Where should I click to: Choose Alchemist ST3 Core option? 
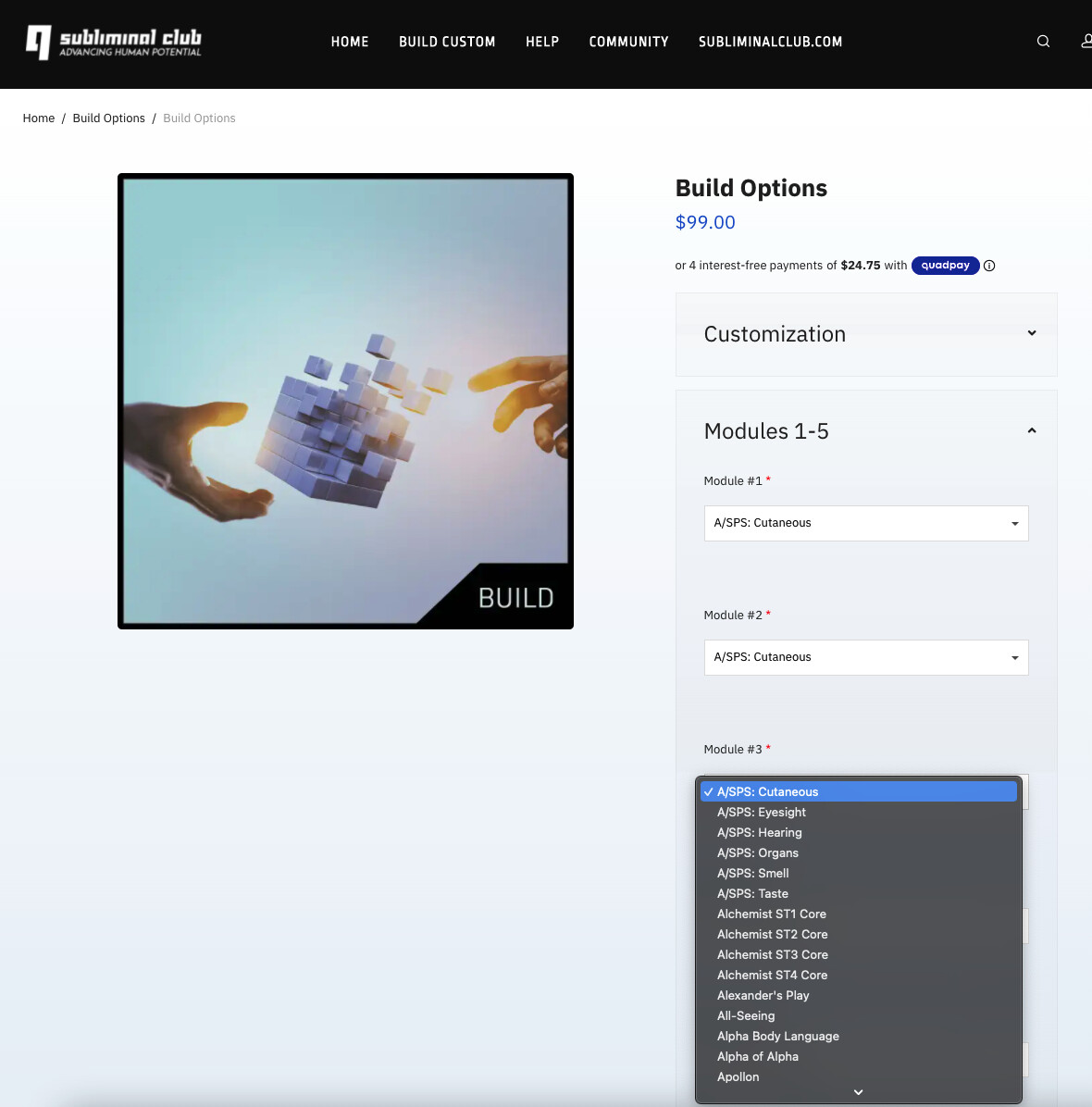point(859,955)
